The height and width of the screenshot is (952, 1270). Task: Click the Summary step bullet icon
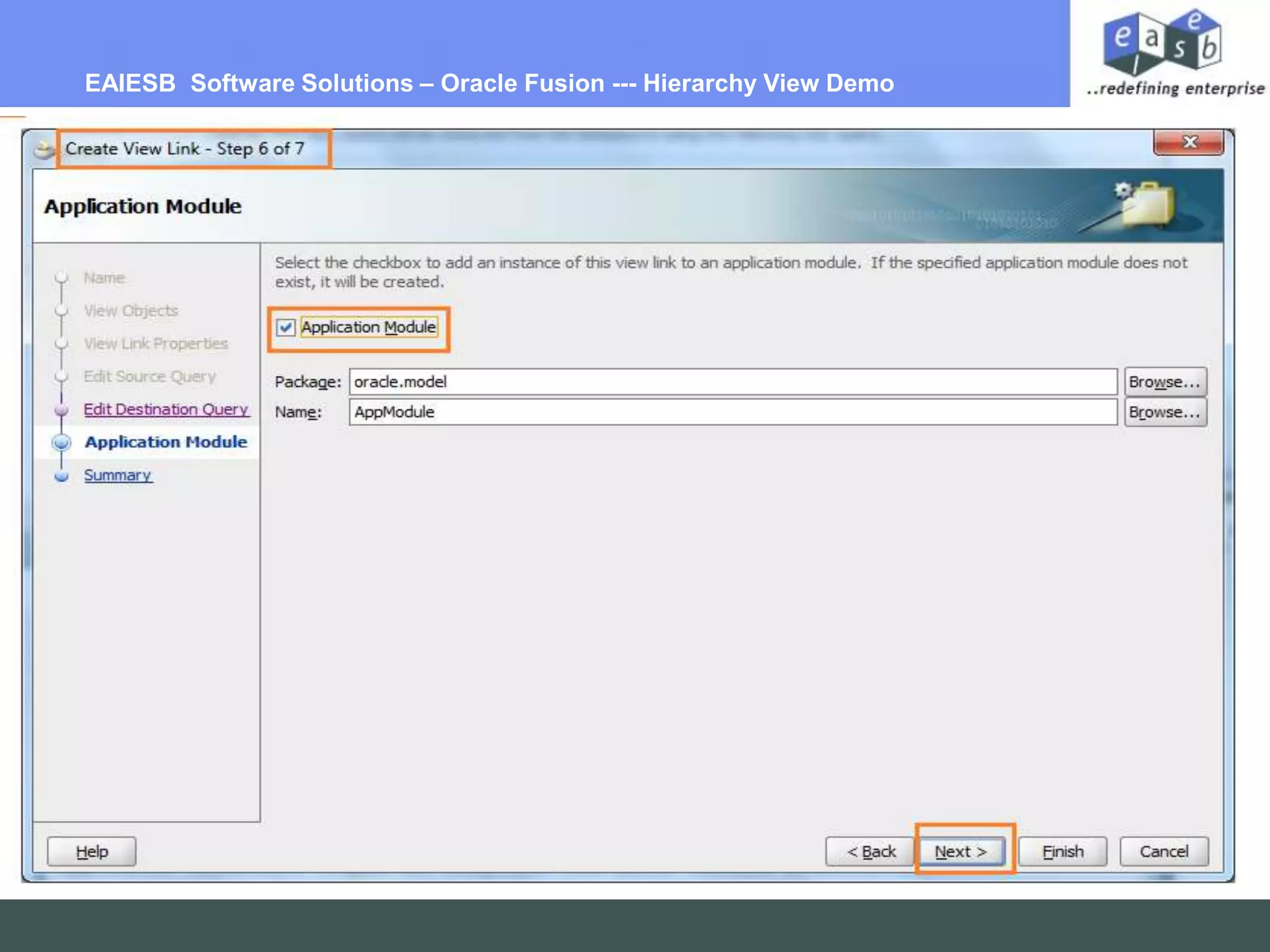[x=61, y=476]
